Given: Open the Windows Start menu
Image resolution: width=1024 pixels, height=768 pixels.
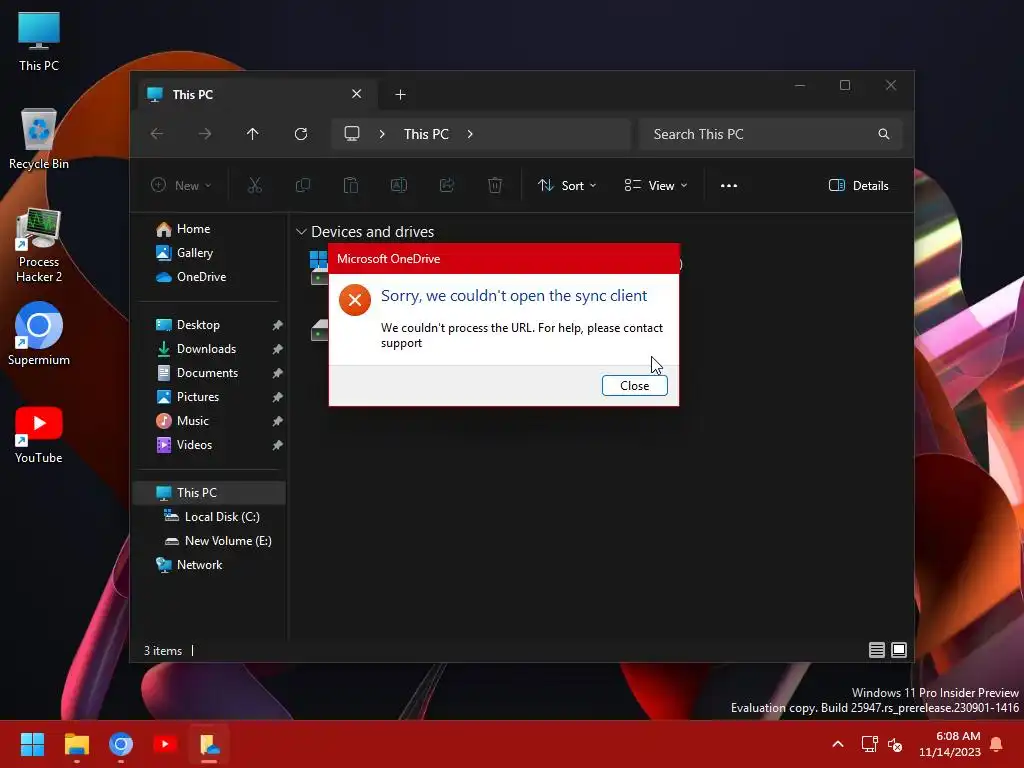Looking at the screenshot, I should [x=32, y=744].
